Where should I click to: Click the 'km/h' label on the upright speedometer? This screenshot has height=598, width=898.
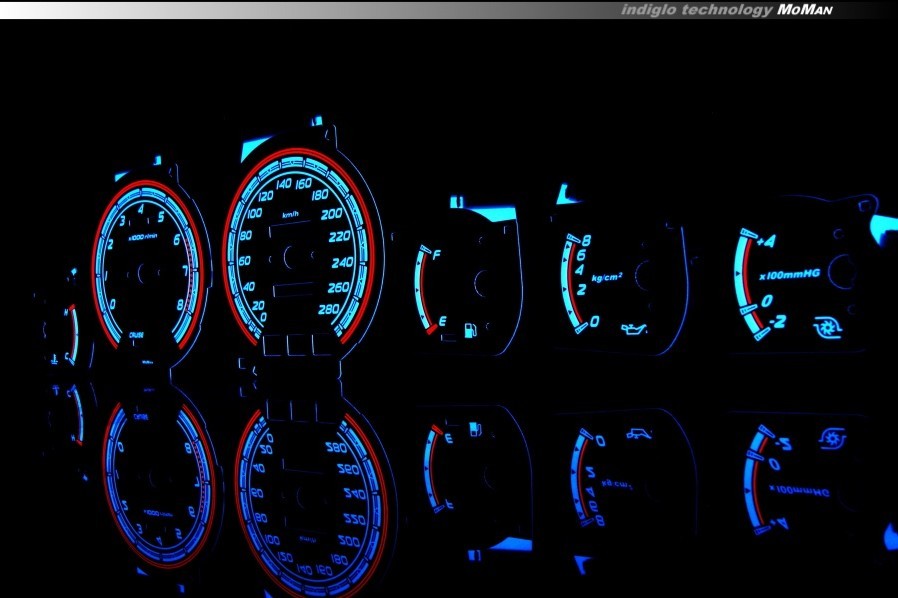290,215
